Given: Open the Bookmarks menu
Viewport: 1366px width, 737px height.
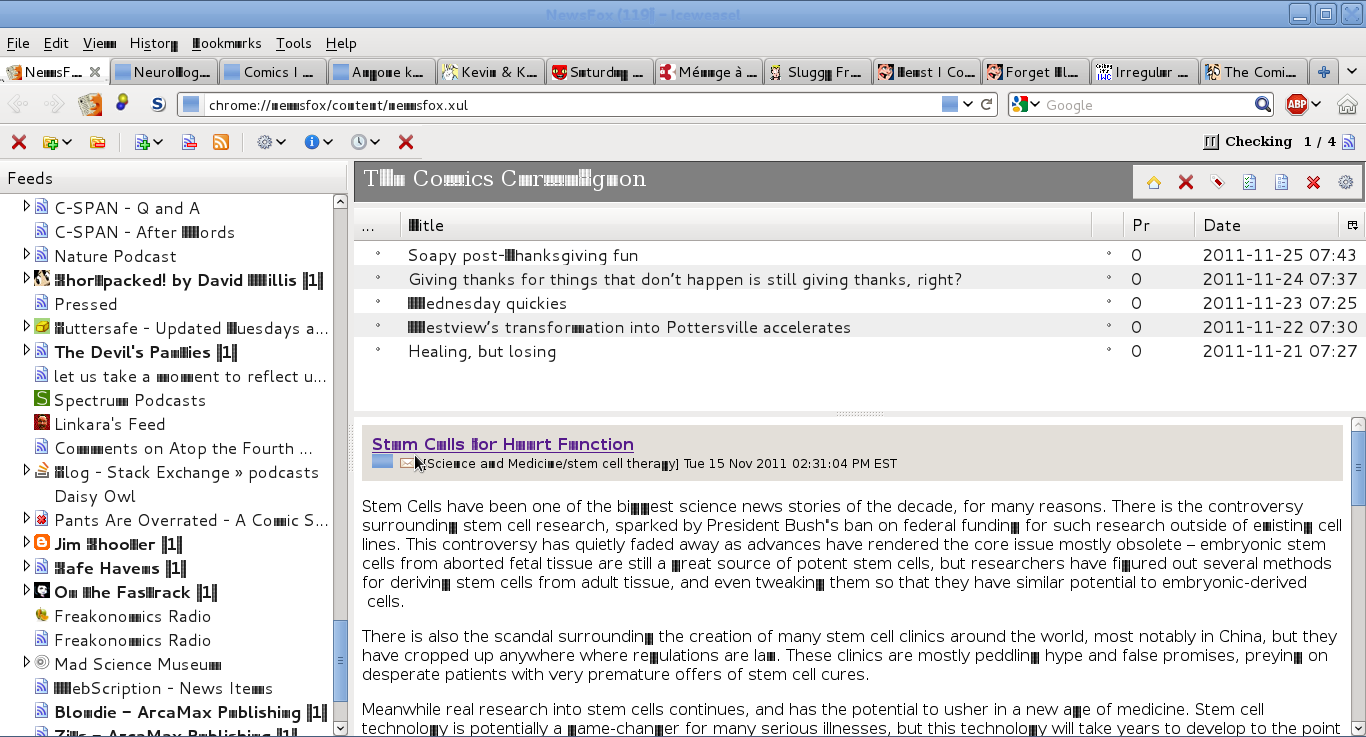Looking at the screenshot, I should (x=226, y=43).
